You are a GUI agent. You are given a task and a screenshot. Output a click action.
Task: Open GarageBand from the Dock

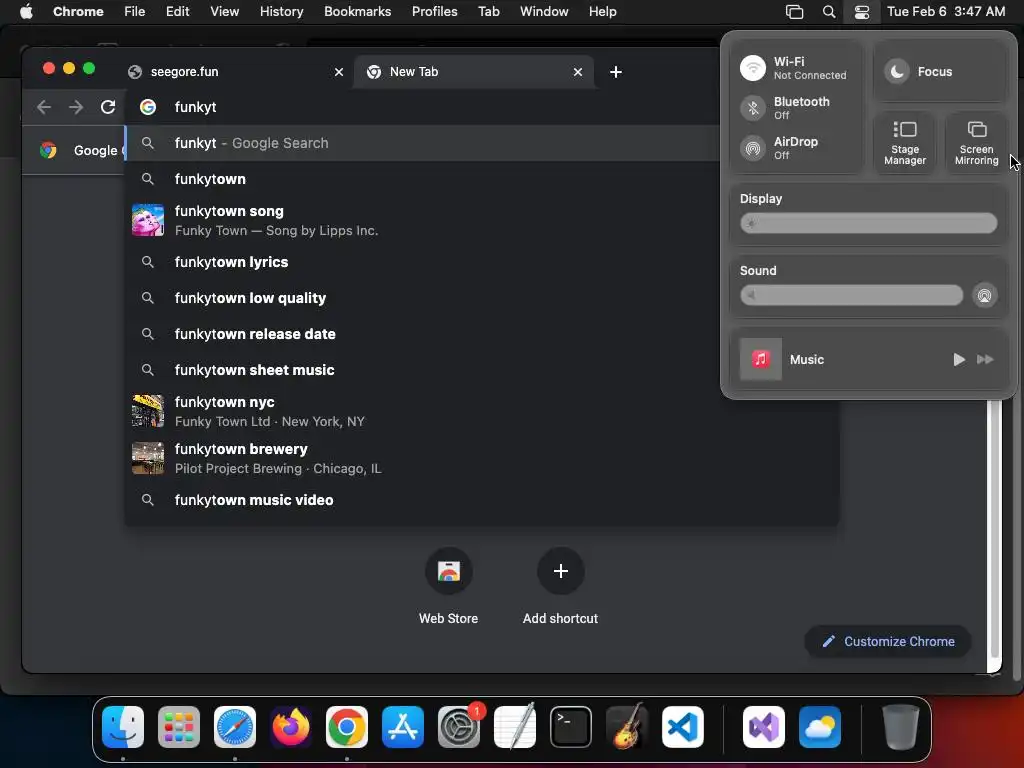[627, 726]
